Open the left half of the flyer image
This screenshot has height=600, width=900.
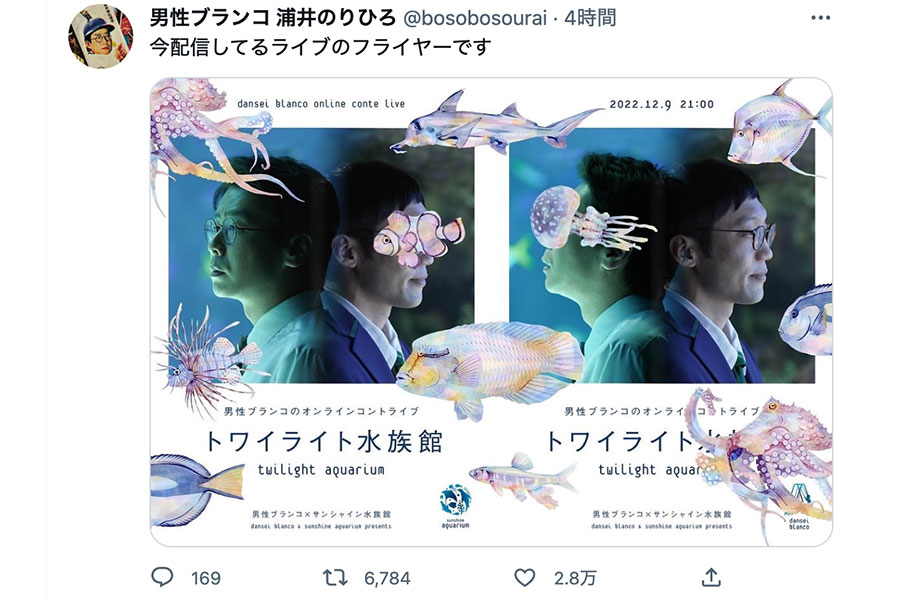[321, 312]
